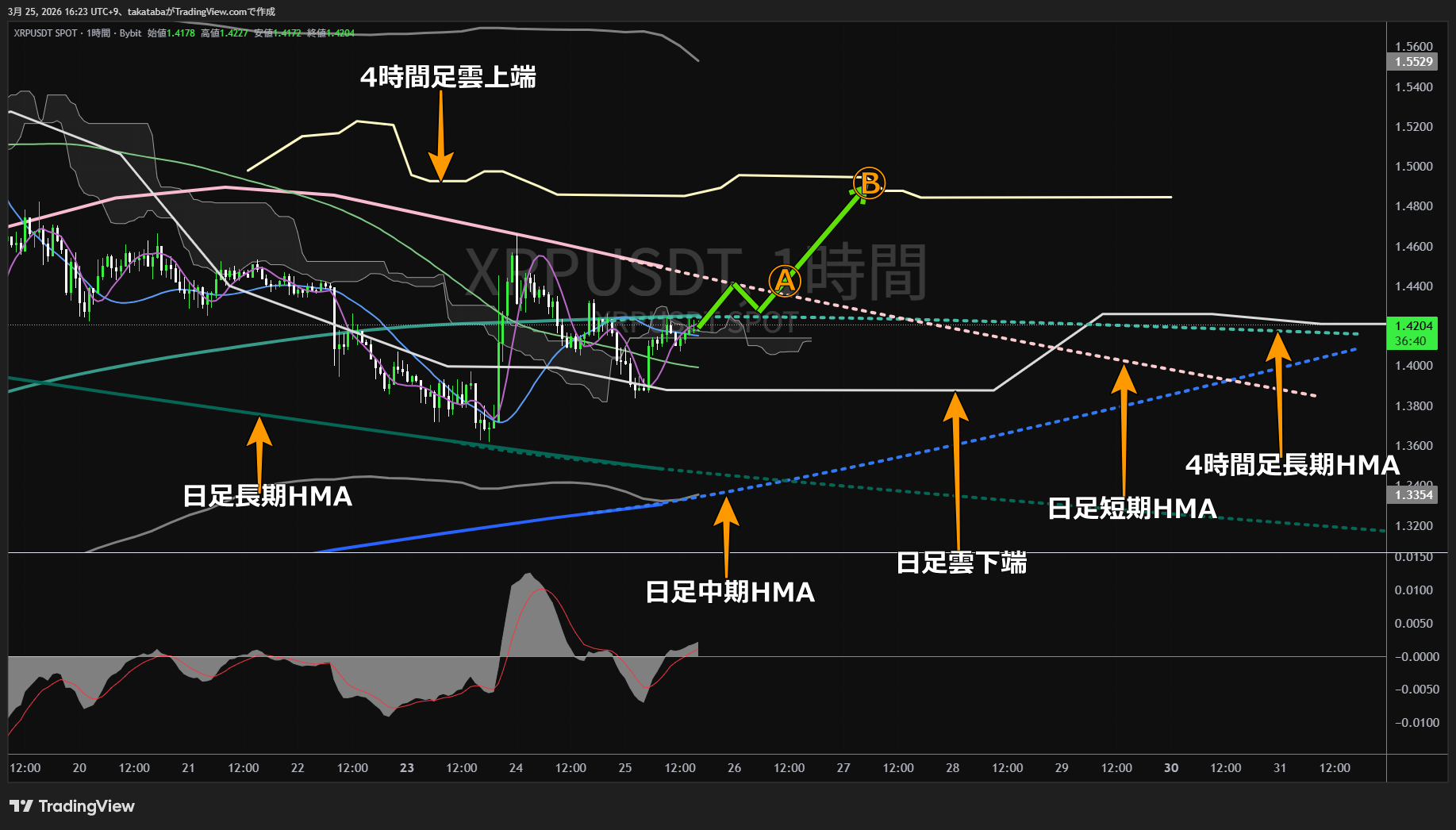The width and height of the screenshot is (1456, 830).
Task: Click date 27 on the time axis
Action: (x=843, y=768)
